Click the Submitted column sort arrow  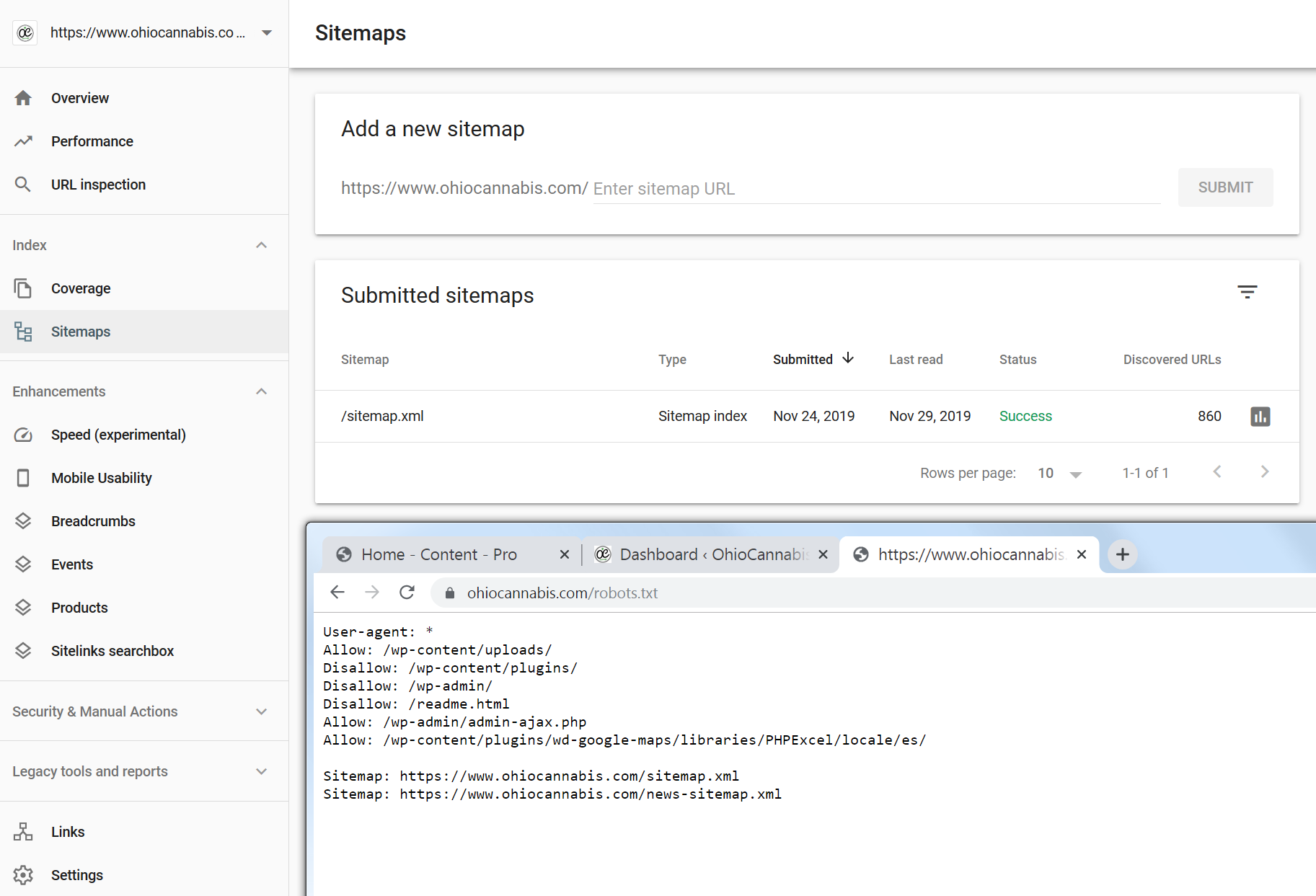(x=848, y=358)
